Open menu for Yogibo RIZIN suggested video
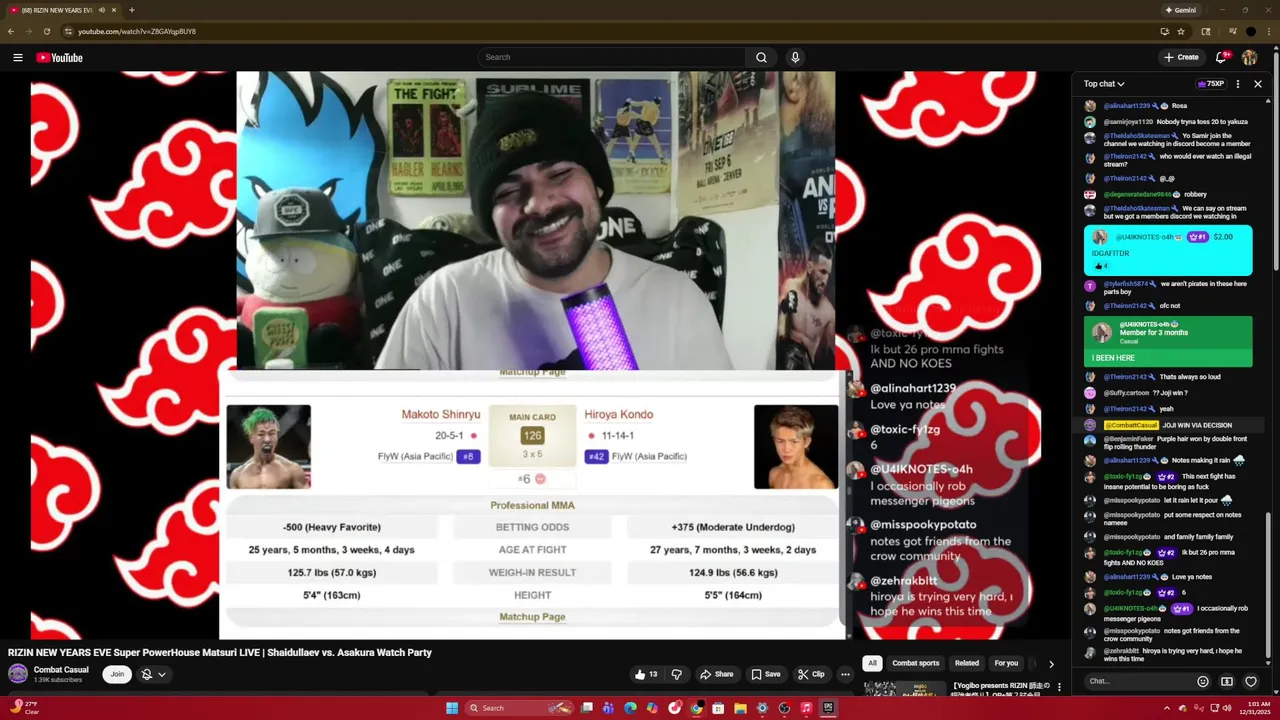1280x720 pixels. [1059, 688]
